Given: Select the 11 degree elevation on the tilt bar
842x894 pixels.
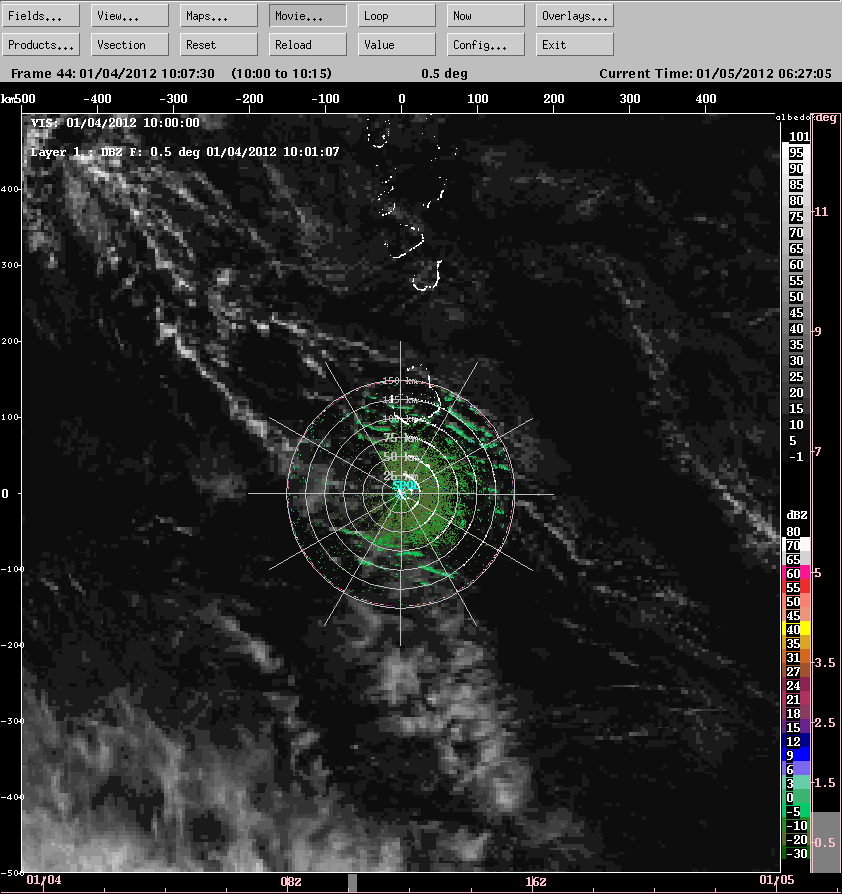Looking at the screenshot, I should 822,211.
